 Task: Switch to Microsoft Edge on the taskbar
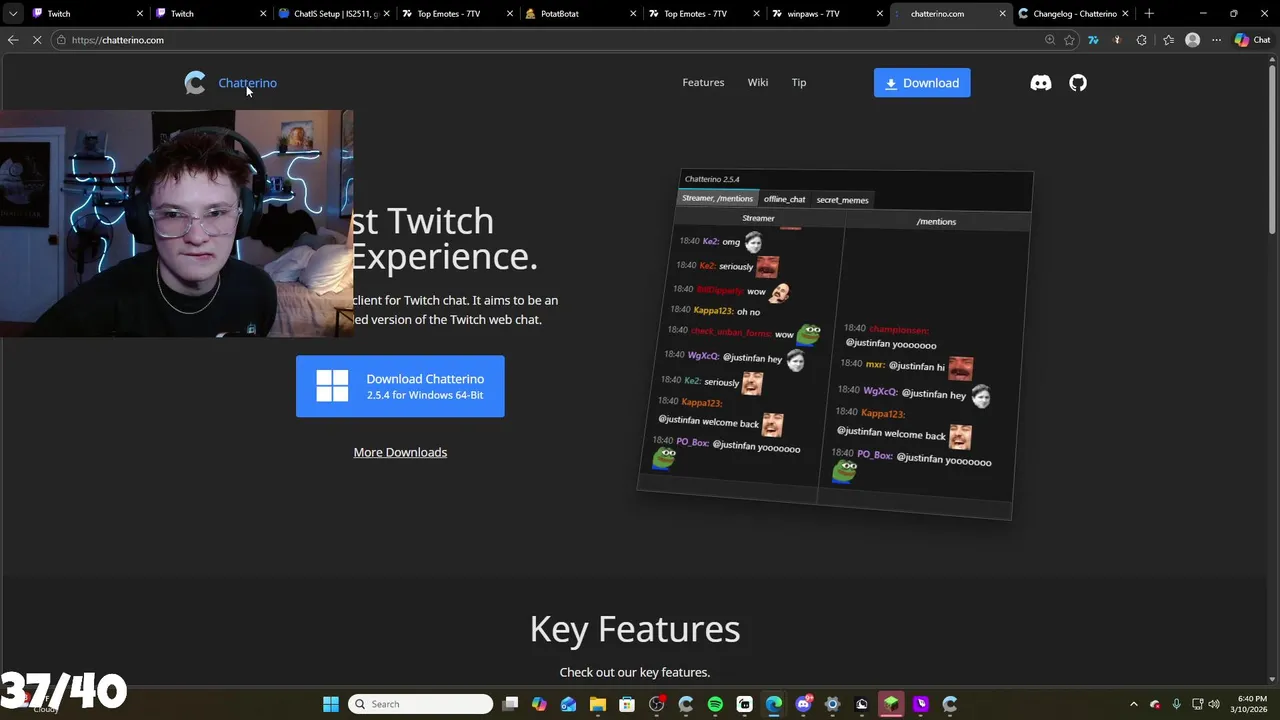[x=774, y=704]
